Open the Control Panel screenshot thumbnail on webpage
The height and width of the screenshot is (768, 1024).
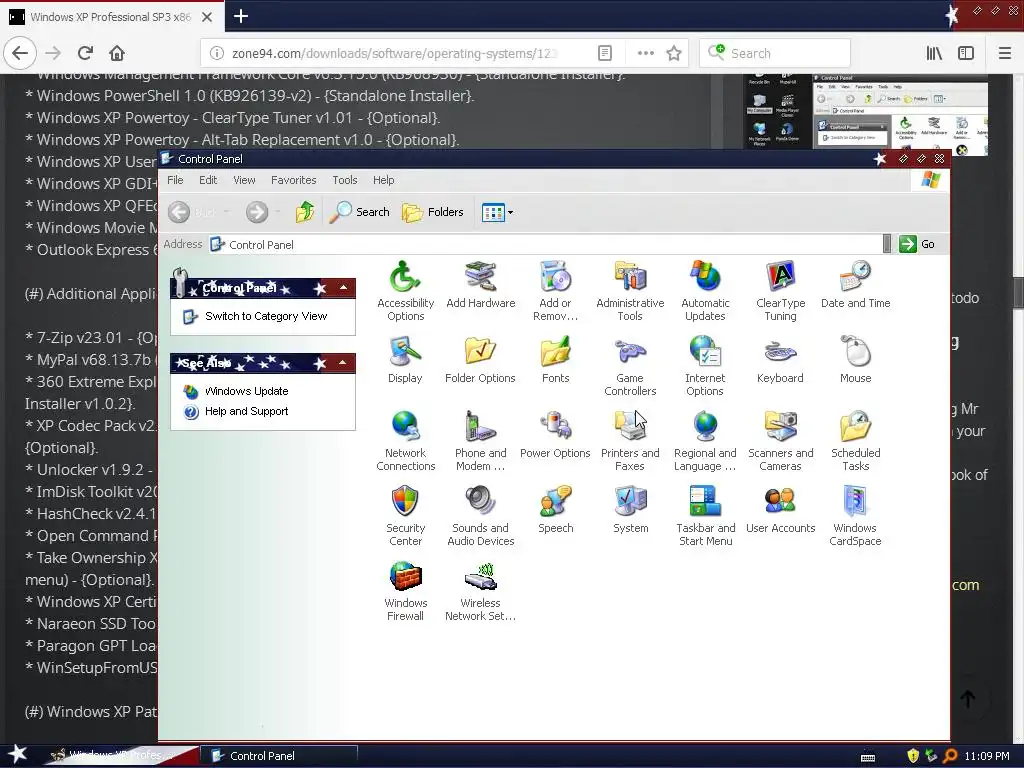[865, 114]
